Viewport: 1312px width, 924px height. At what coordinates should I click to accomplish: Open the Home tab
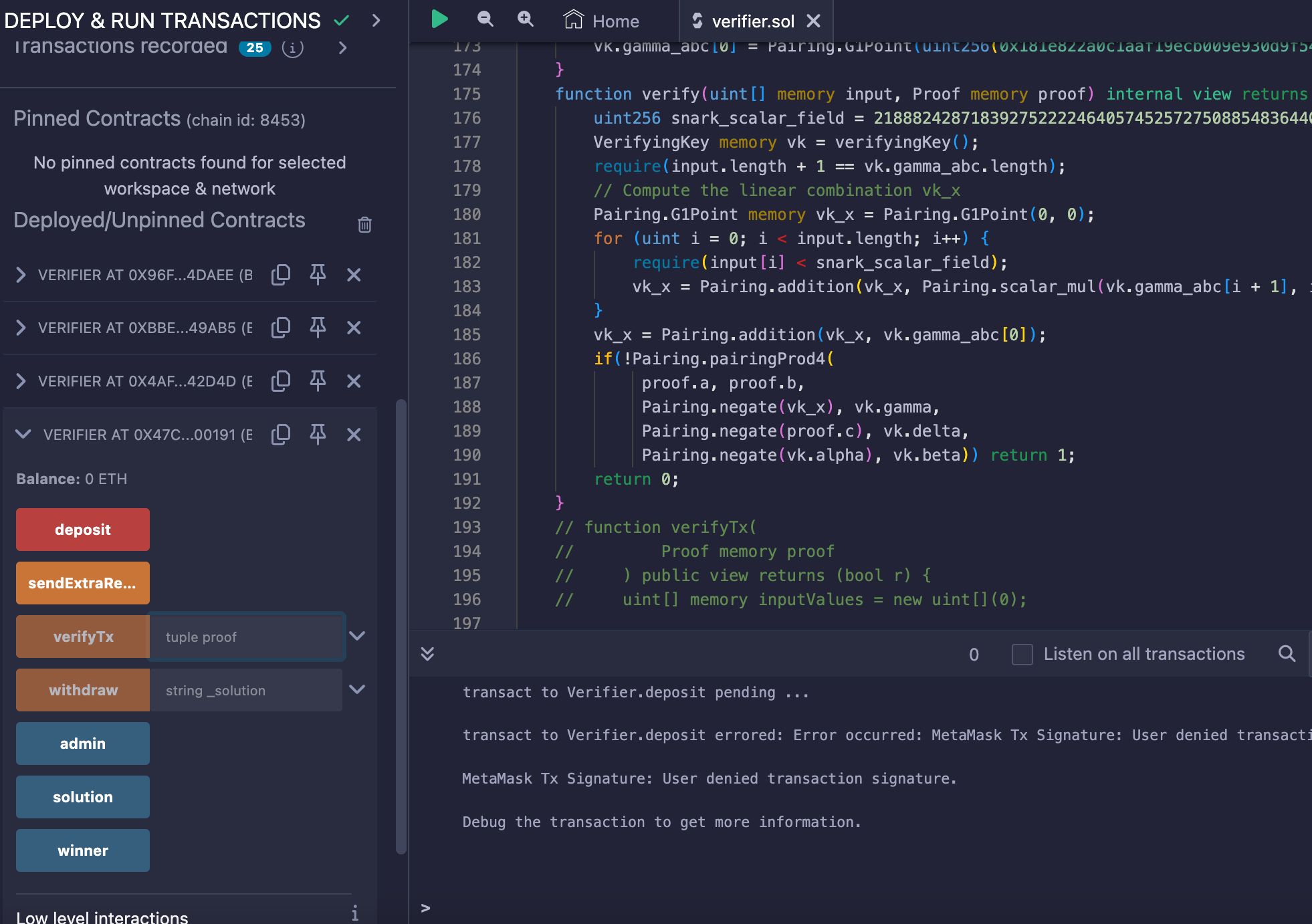coord(601,21)
